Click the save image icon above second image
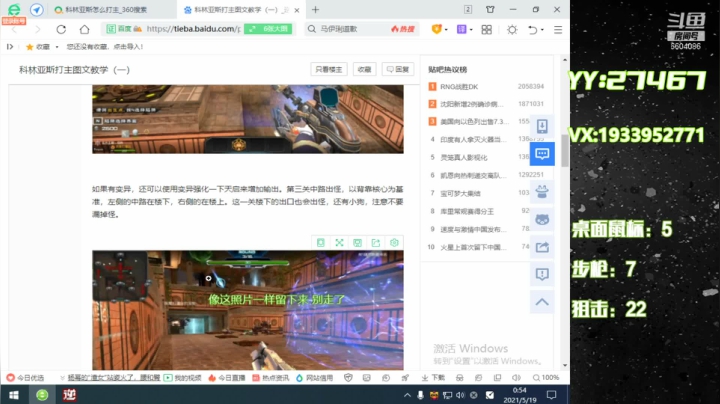Screen dimensions: 720x404 click(357, 243)
